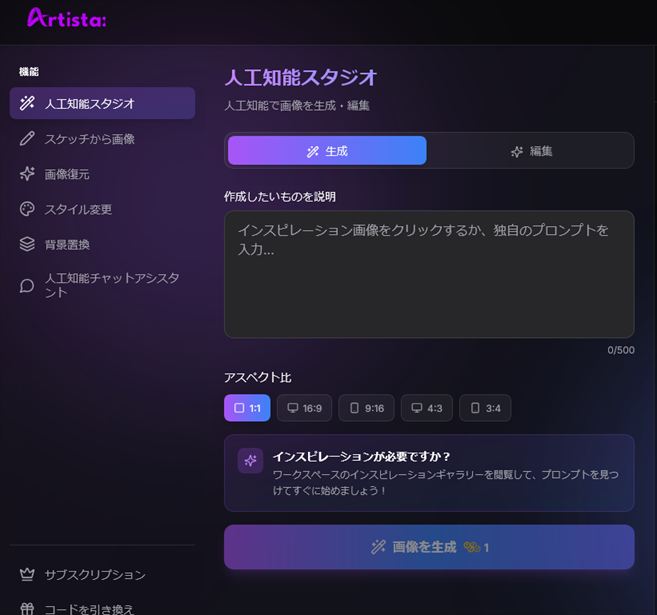Click the pencil icon for スケッチから画像
Viewport: 657px width, 615px height.
click(x=27, y=139)
